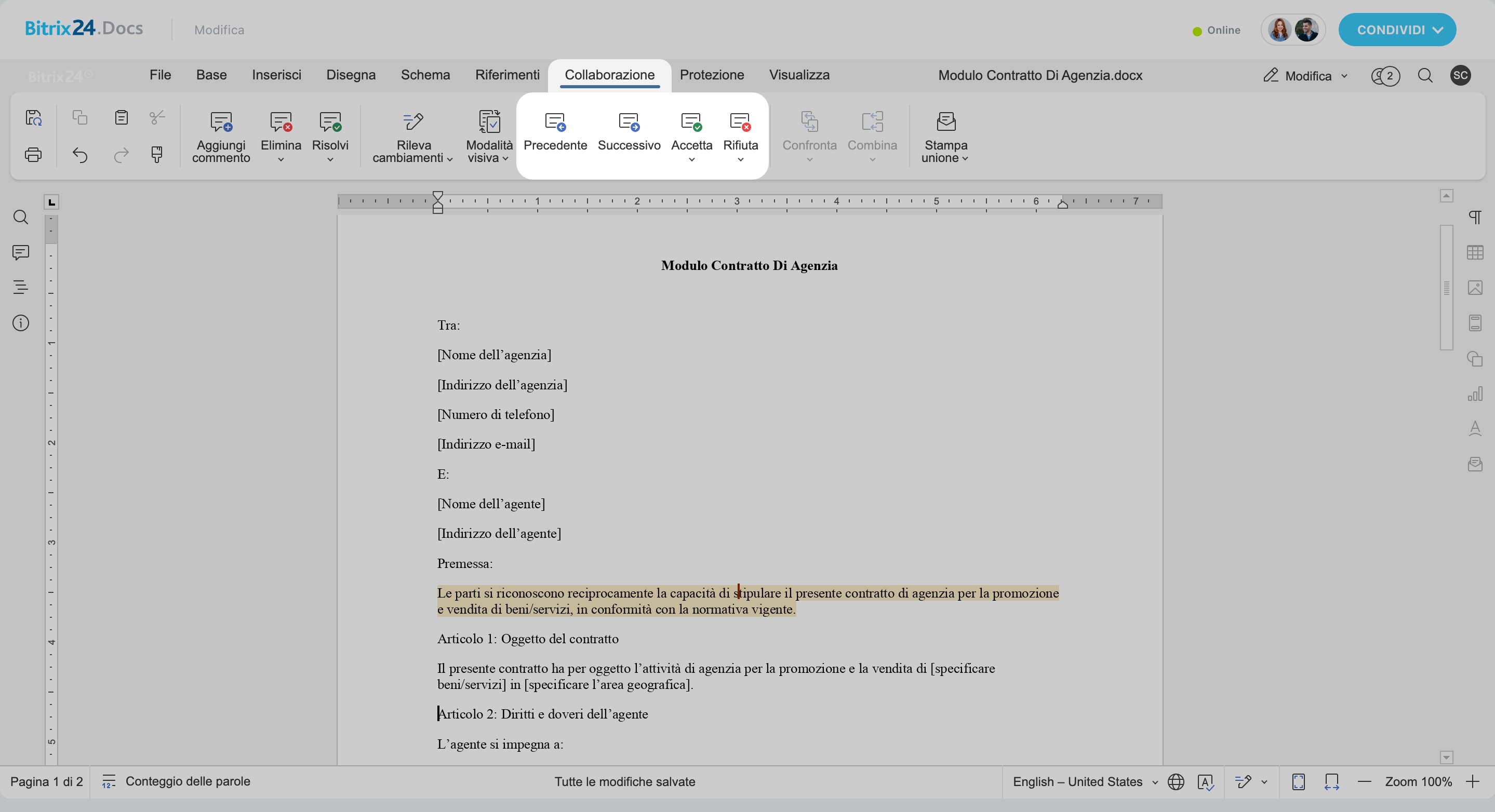
Task: Open comments panel in left sidebar
Action: (x=21, y=252)
